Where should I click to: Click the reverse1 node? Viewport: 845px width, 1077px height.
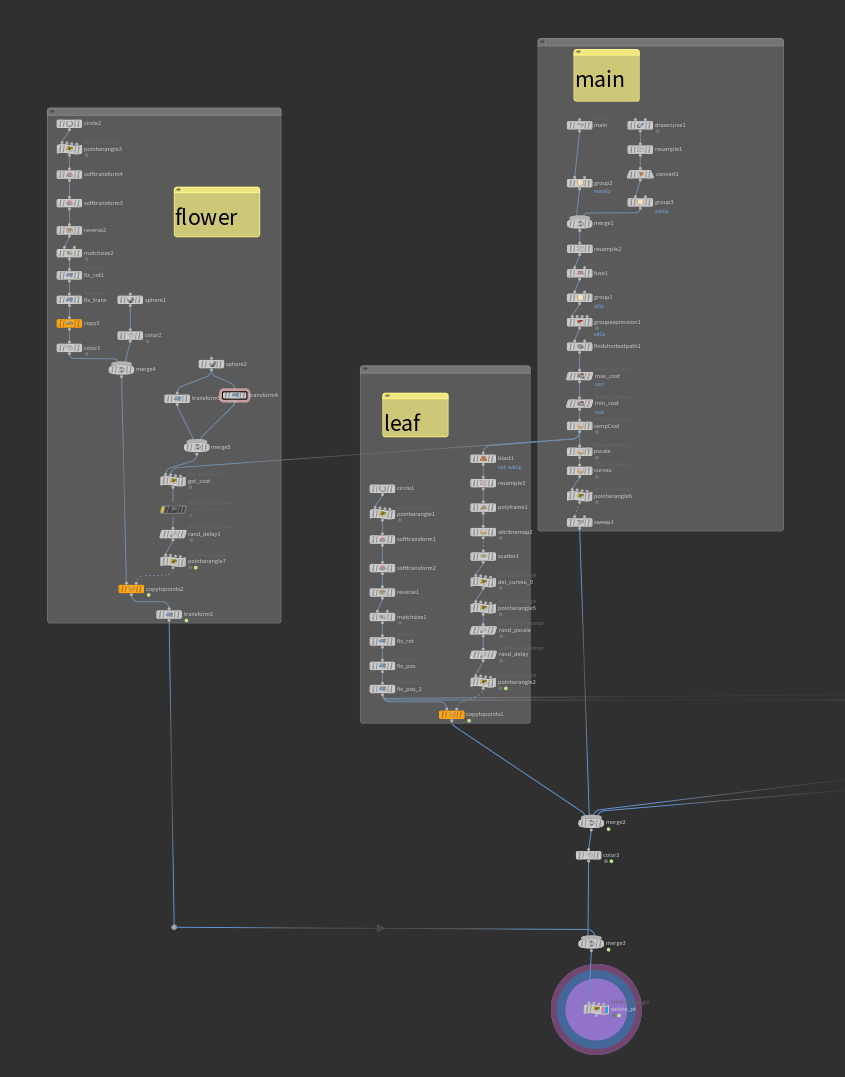[x=383, y=592]
